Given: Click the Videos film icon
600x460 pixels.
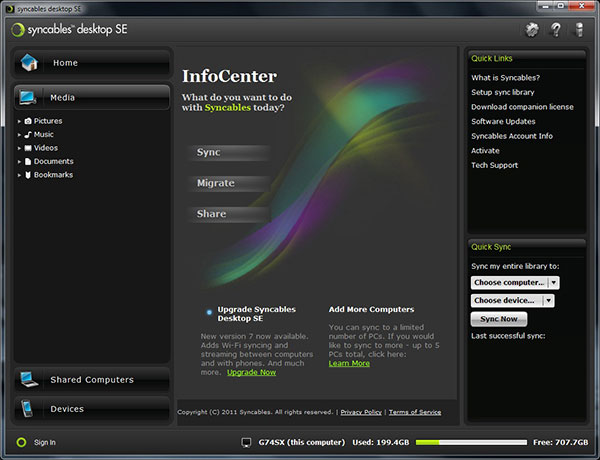Looking at the screenshot, I should (28, 148).
